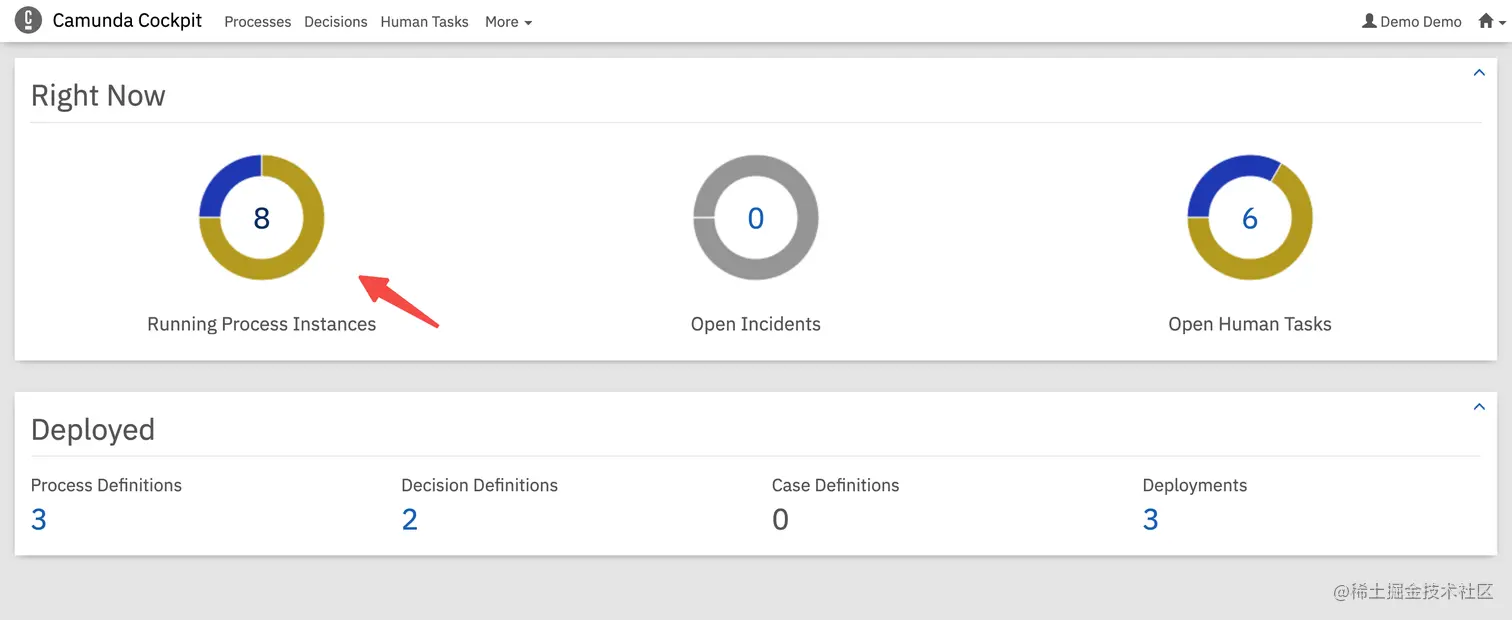Expand the More menu dropdown
1512x620 pixels.
tap(508, 21)
